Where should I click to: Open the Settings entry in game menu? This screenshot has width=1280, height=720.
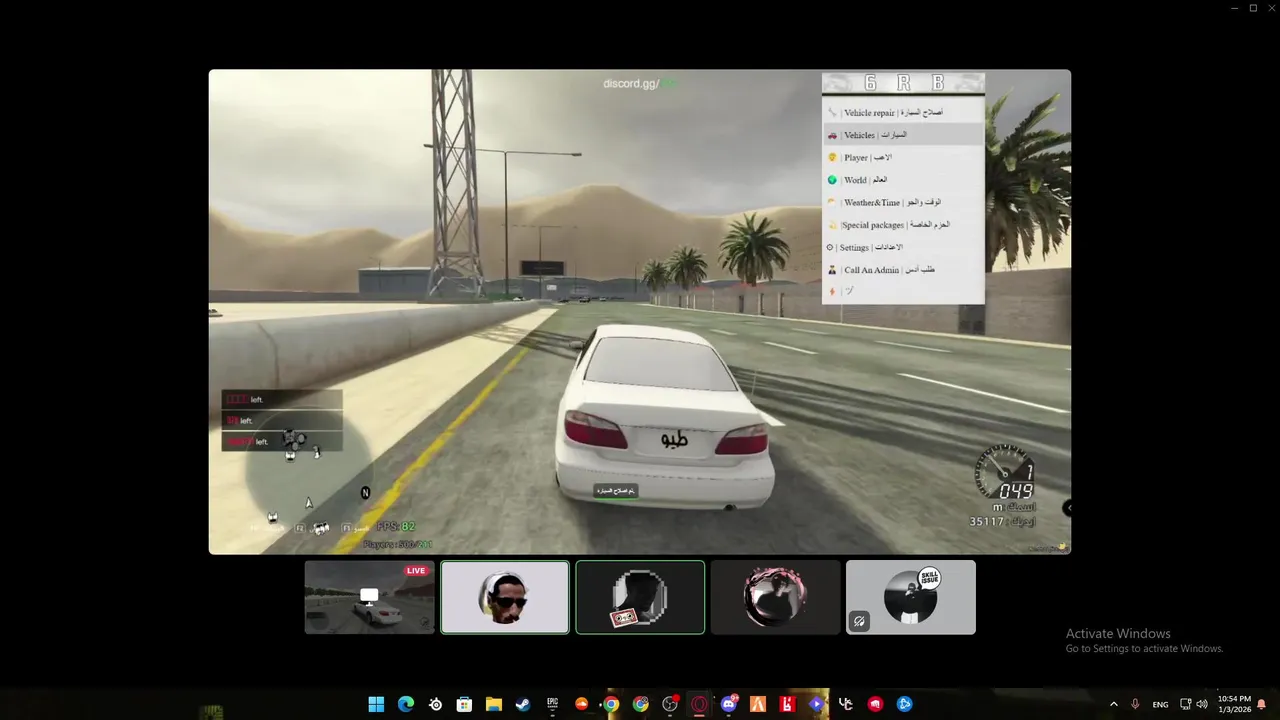[x=903, y=247]
